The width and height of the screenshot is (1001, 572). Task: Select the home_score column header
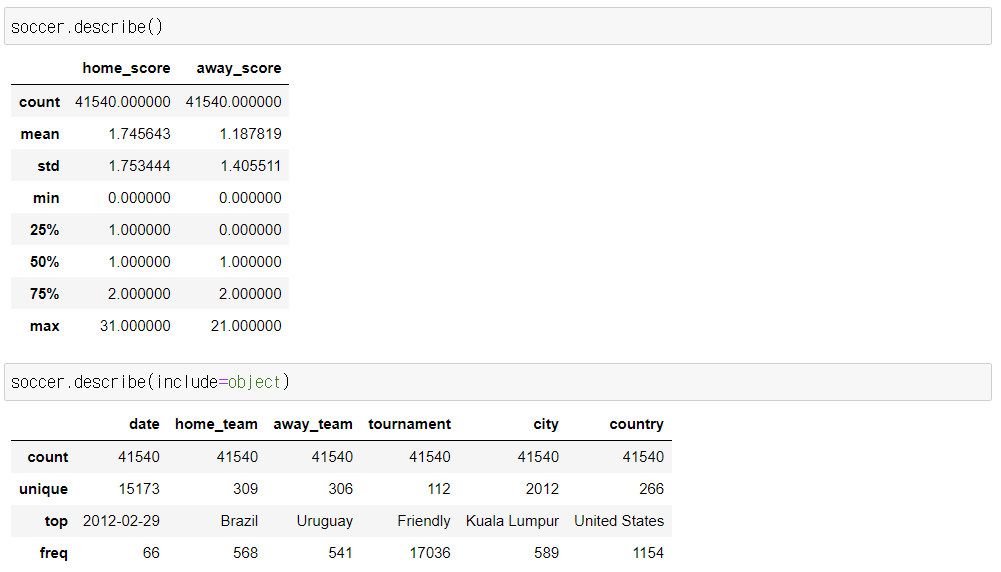tap(126, 68)
